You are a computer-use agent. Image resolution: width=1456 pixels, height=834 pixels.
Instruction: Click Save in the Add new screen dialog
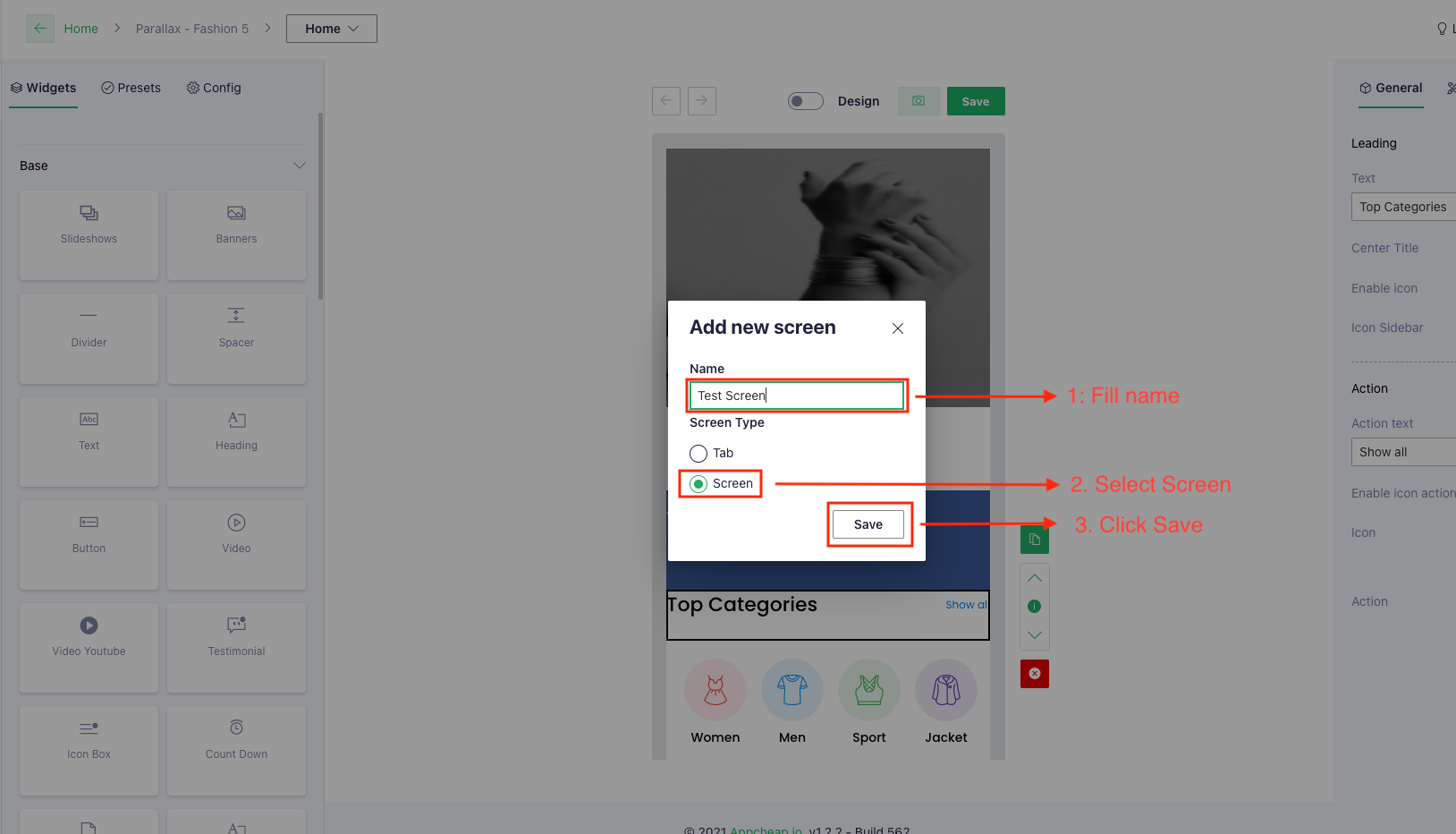pyautogui.click(x=868, y=524)
